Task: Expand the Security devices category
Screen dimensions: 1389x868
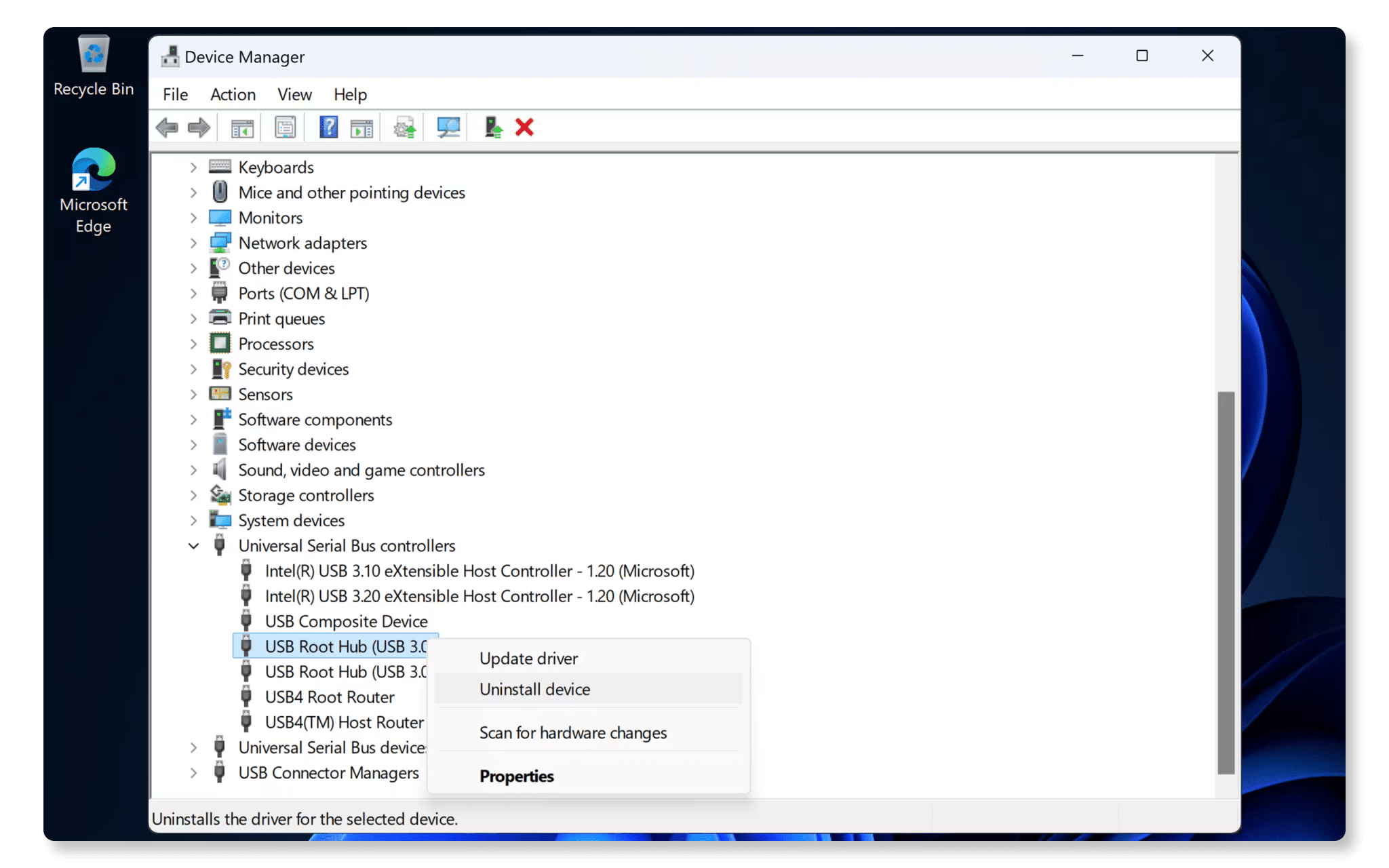Action: (193, 369)
